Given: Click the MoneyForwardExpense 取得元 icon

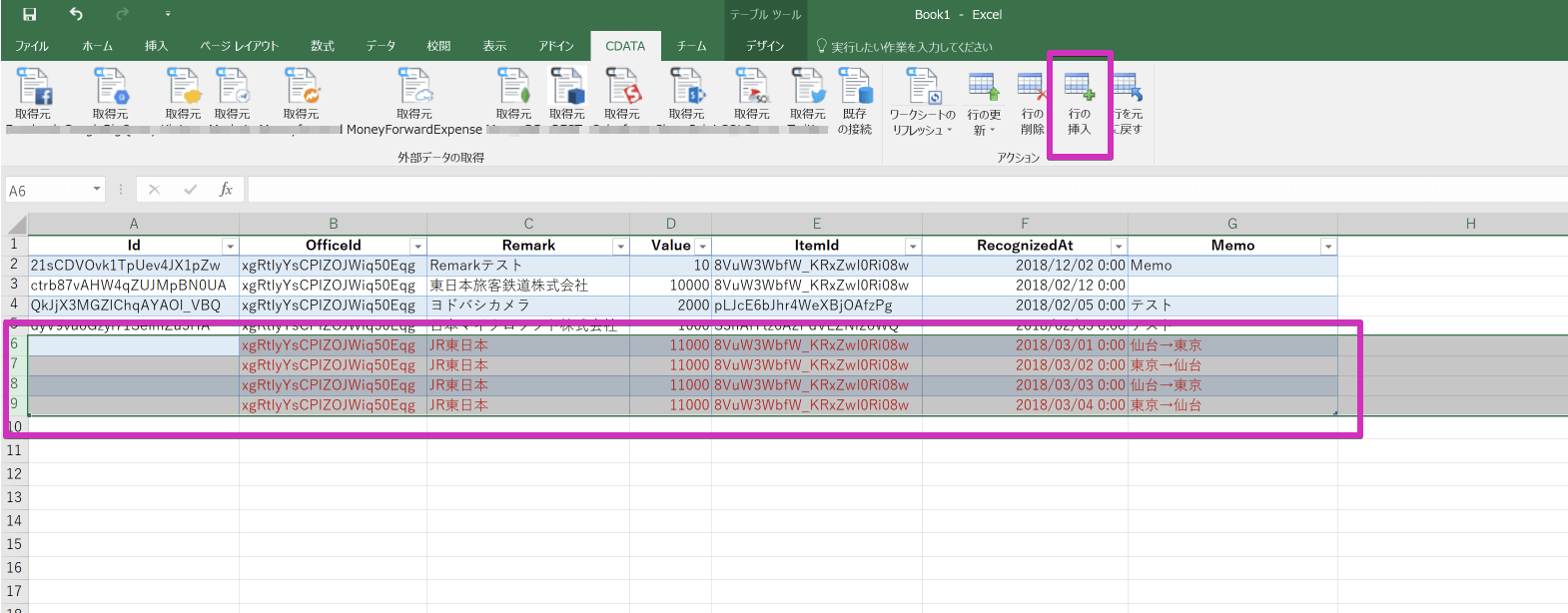Looking at the screenshot, I should click(414, 88).
